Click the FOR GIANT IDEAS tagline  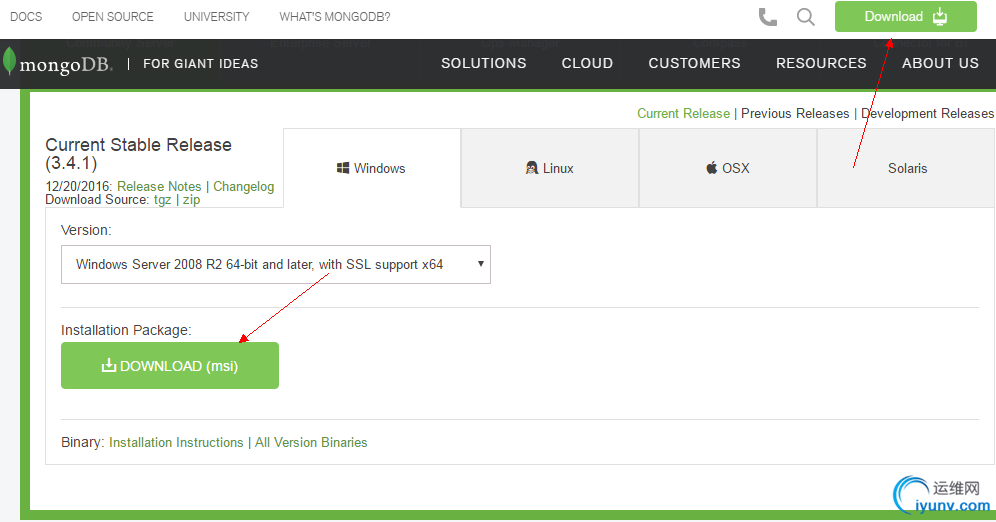[x=201, y=64]
